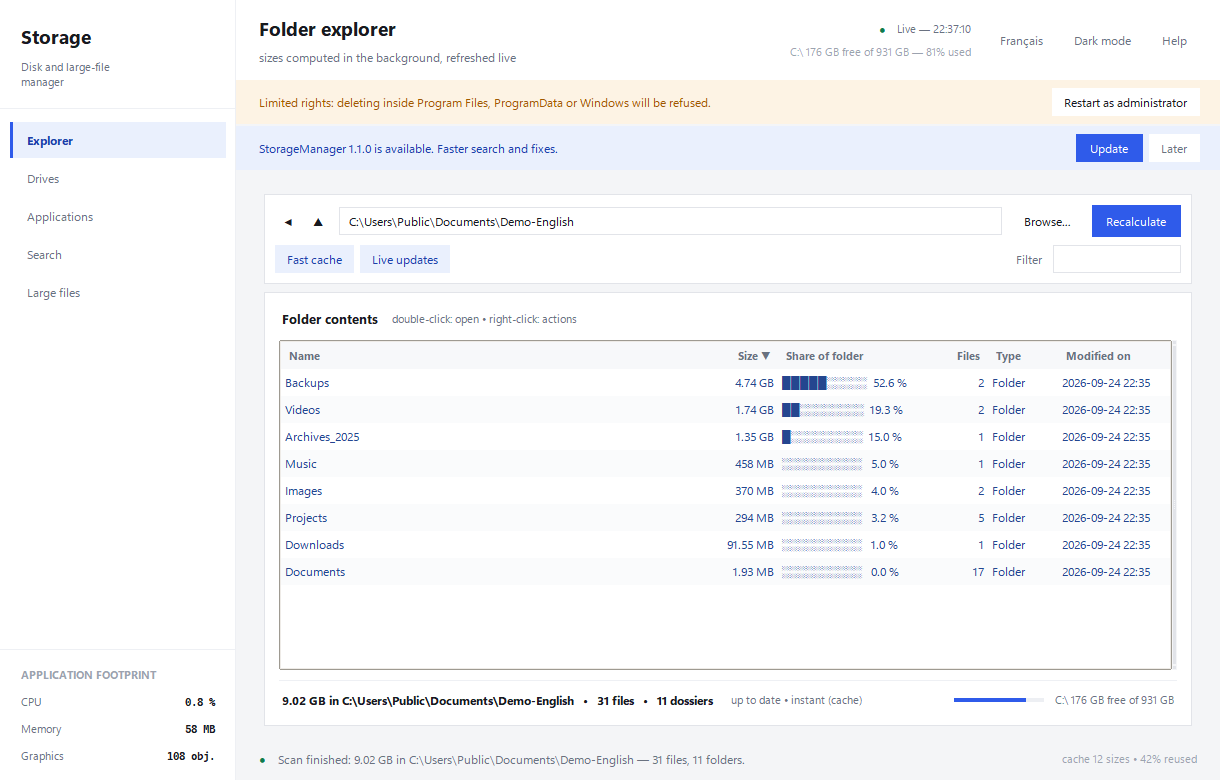Select the Videos folder row
Image resolution: width=1220 pixels, height=780 pixels.
[x=725, y=410]
